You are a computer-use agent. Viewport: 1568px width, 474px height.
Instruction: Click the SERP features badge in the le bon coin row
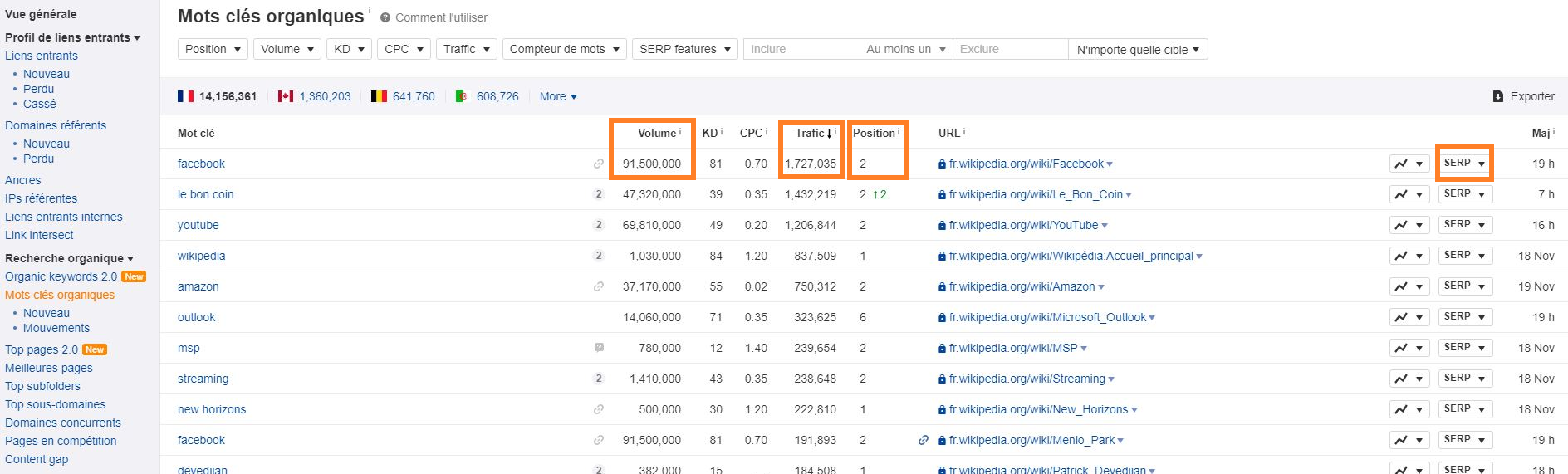599,194
